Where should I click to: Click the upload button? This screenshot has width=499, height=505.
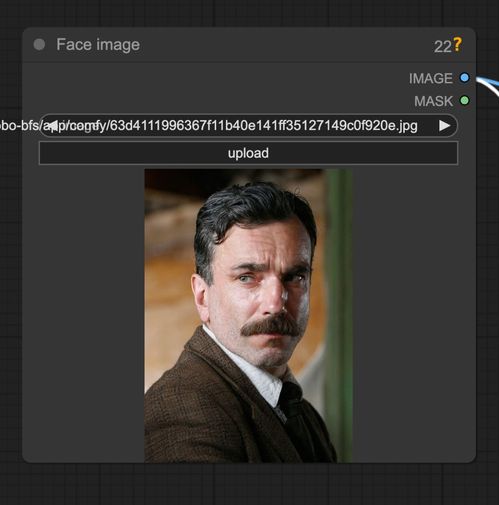[x=248, y=153]
